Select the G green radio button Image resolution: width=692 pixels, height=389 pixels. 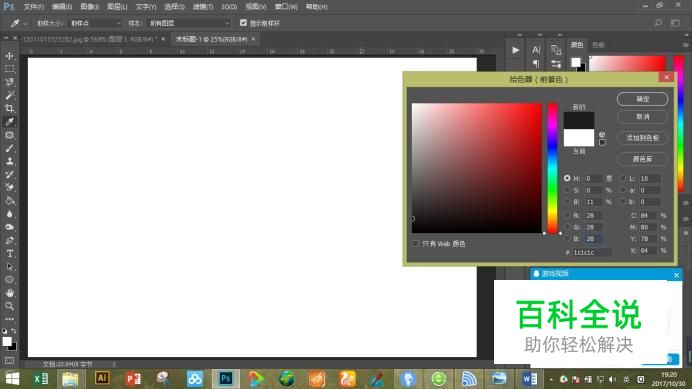[x=567, y=227]
